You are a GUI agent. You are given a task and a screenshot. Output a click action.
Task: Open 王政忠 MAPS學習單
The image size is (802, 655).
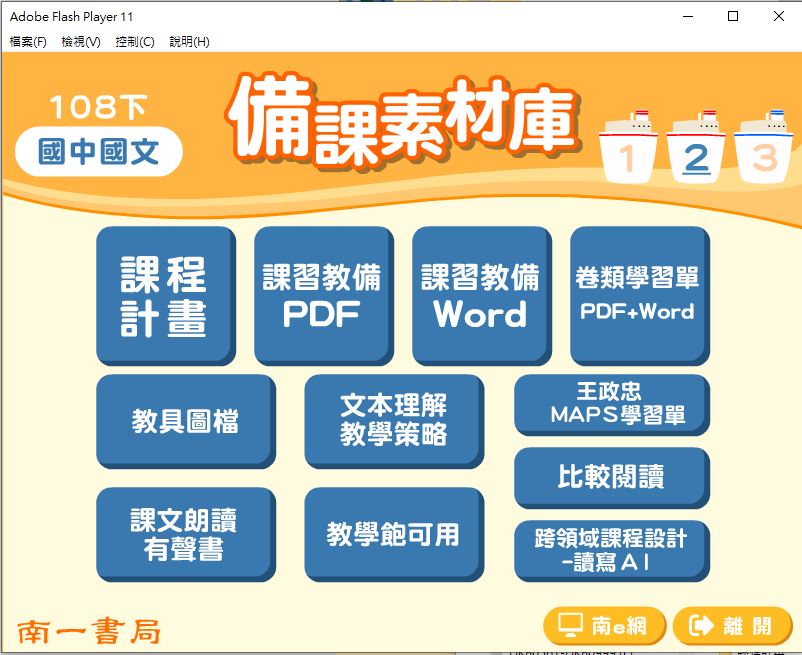point(610,404)
